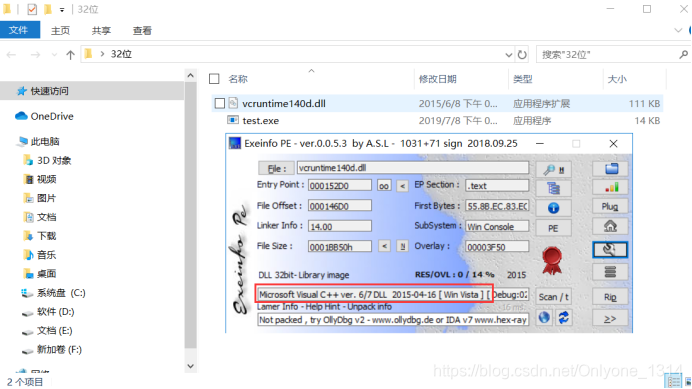Click the test.exe application icon
This screenshot has height=389, width=692.
point(233,120)
